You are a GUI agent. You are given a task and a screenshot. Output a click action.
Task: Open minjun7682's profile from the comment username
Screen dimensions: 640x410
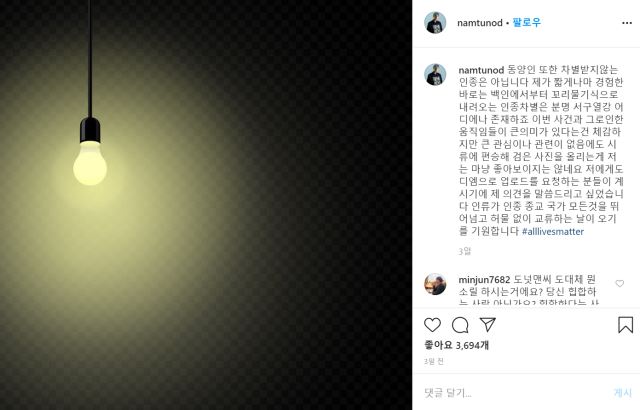[x=484, y=279]
